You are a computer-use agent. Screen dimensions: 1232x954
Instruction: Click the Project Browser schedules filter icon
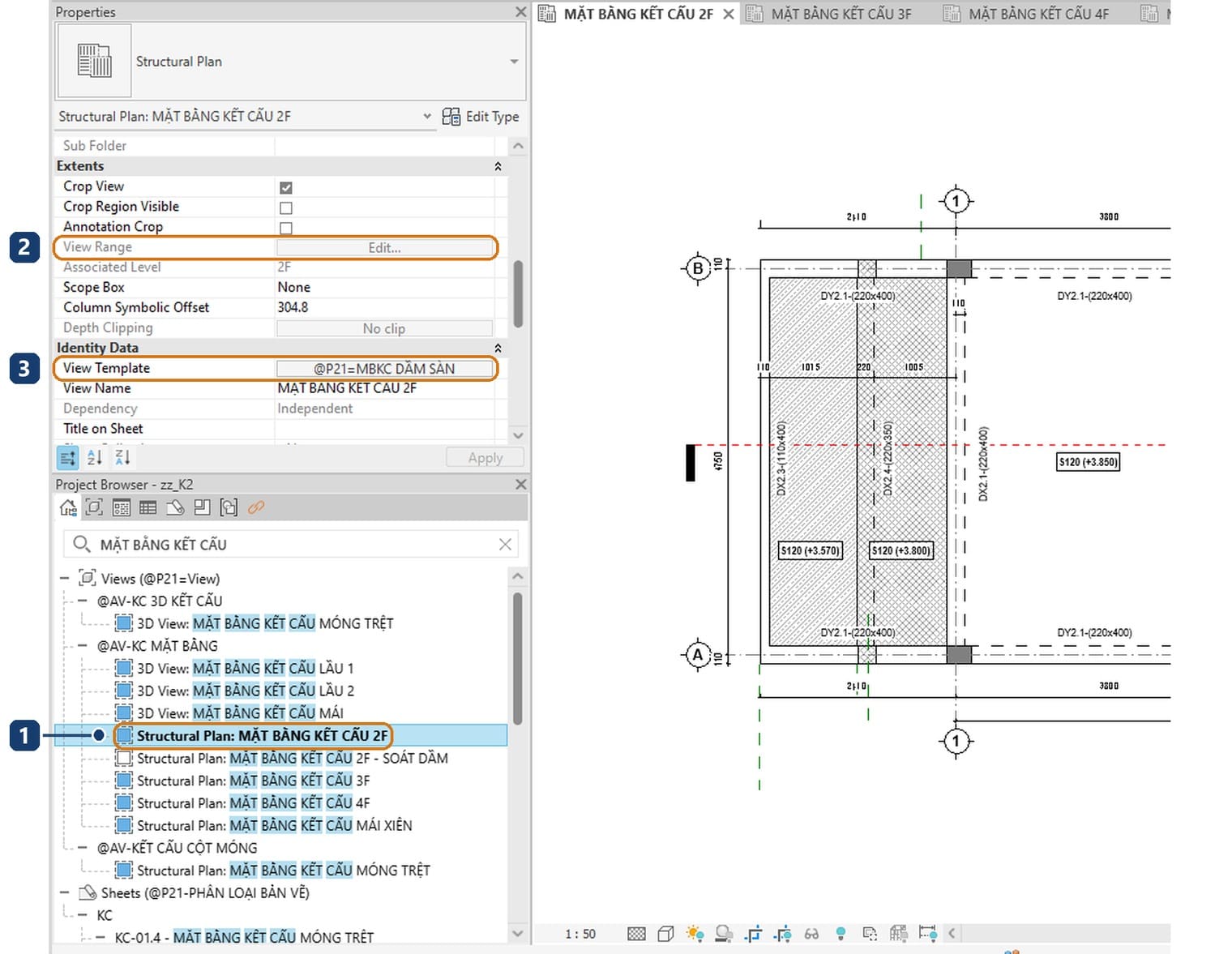[148, 507]
